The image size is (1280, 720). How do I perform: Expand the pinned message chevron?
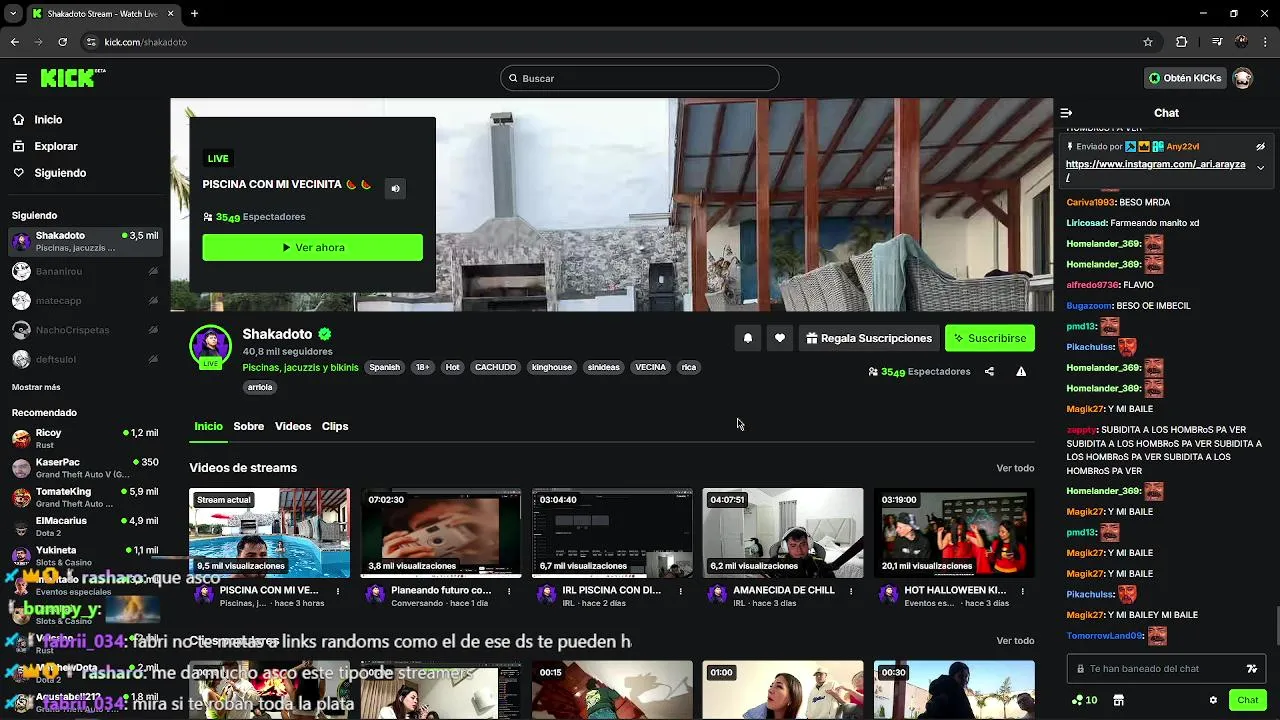[x=1260, y=167]
